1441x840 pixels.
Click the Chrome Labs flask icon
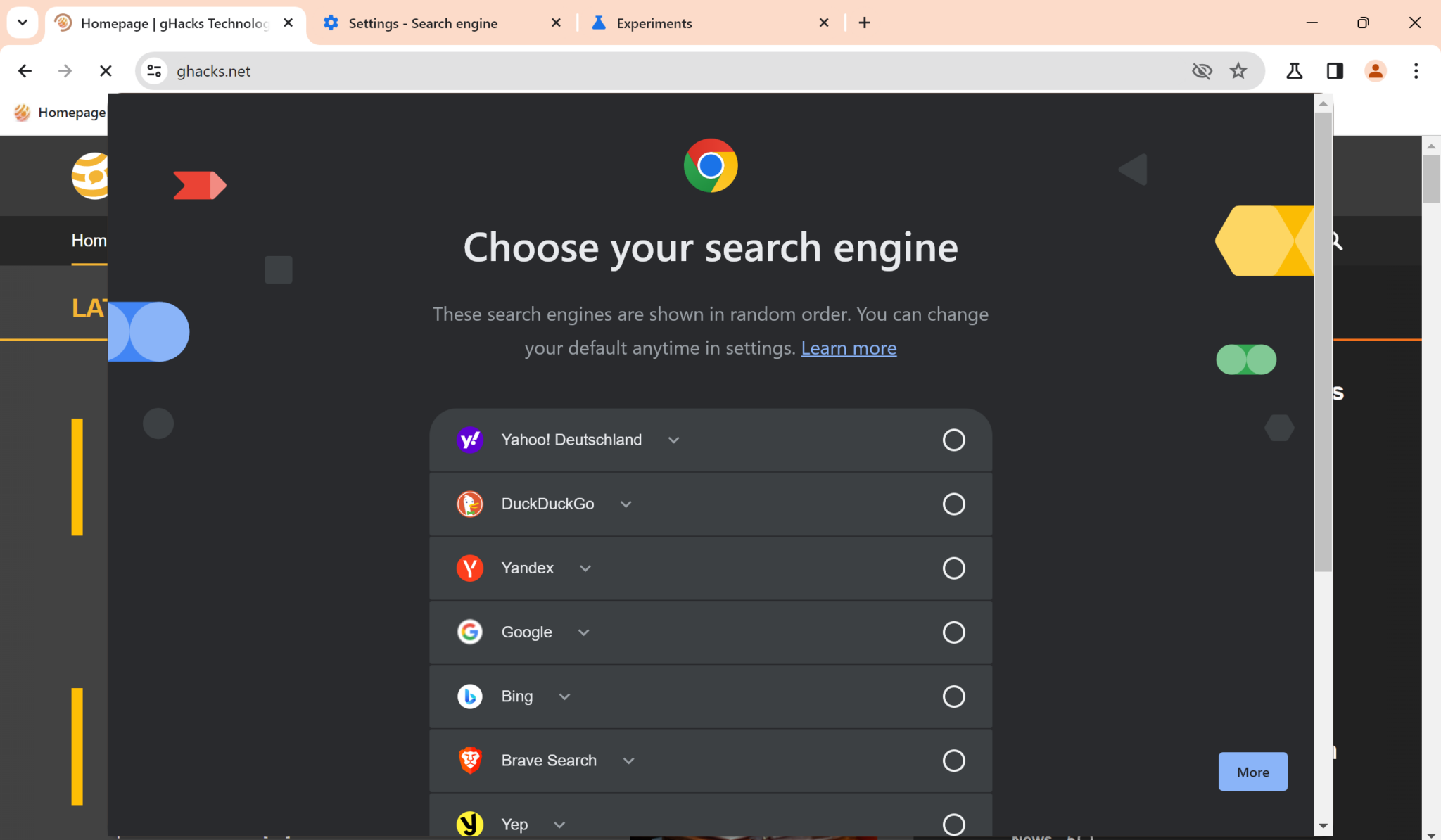coord(1293,70)
